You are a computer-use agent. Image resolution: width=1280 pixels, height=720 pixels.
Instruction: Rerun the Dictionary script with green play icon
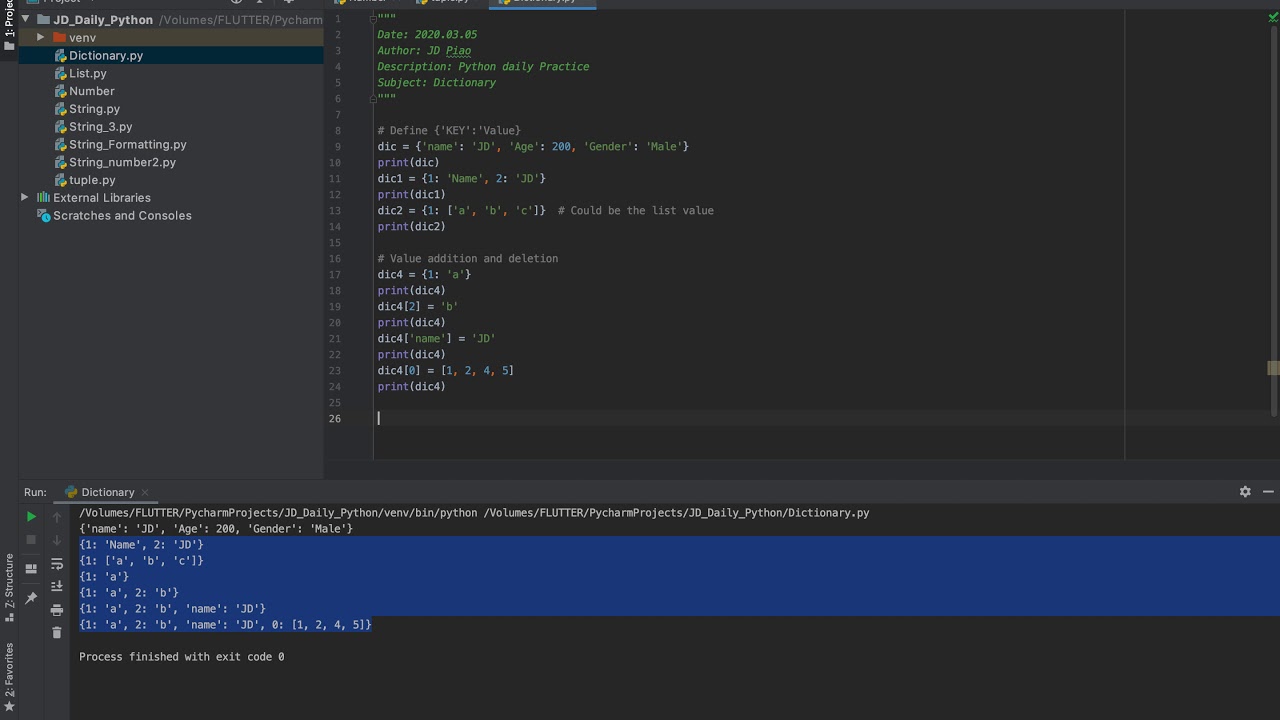[x=31, y=517]
